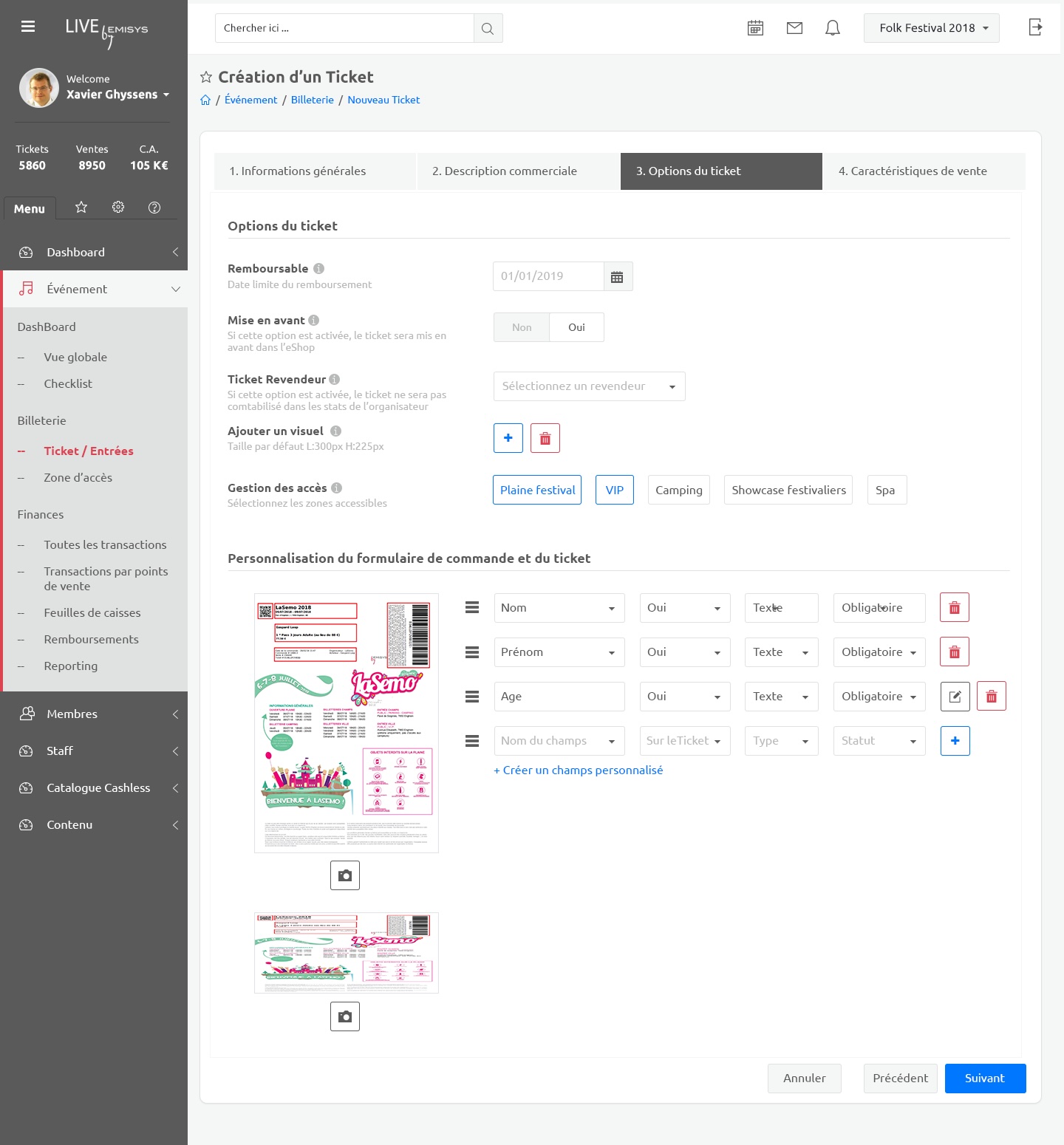Open the date picker calendar for Remboursable
The image size is (1064, 1145).
[618, 276]
